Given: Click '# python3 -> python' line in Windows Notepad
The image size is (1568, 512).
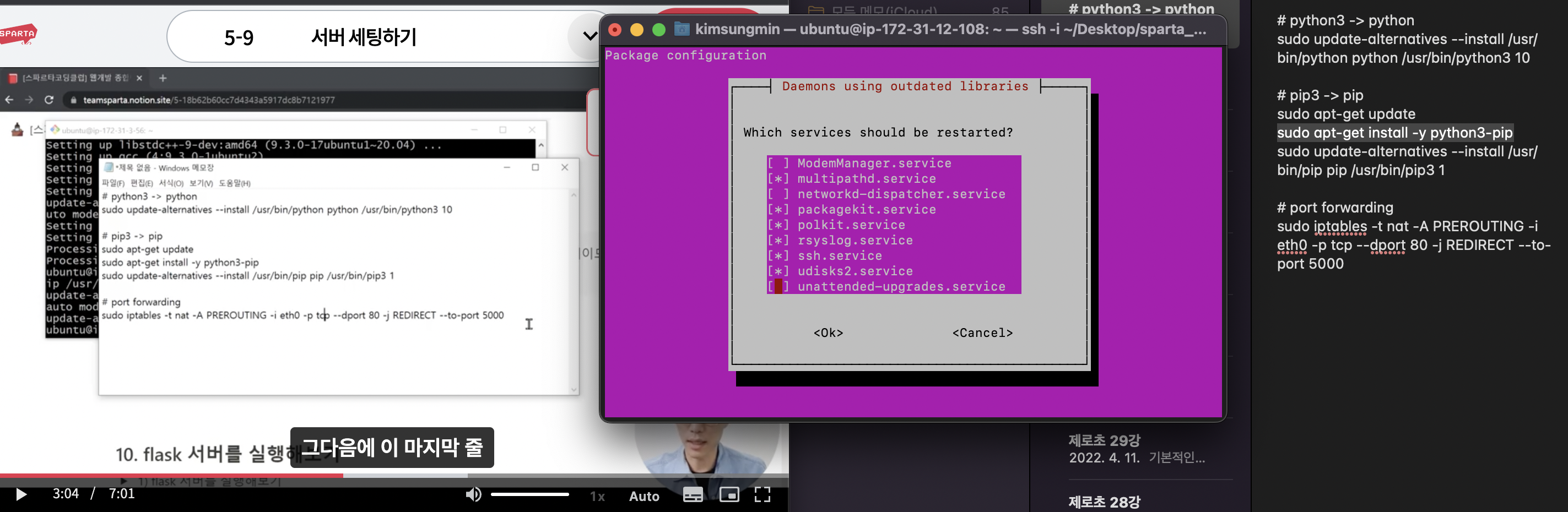Looking at the screenshot, I should tap(149, 197).
